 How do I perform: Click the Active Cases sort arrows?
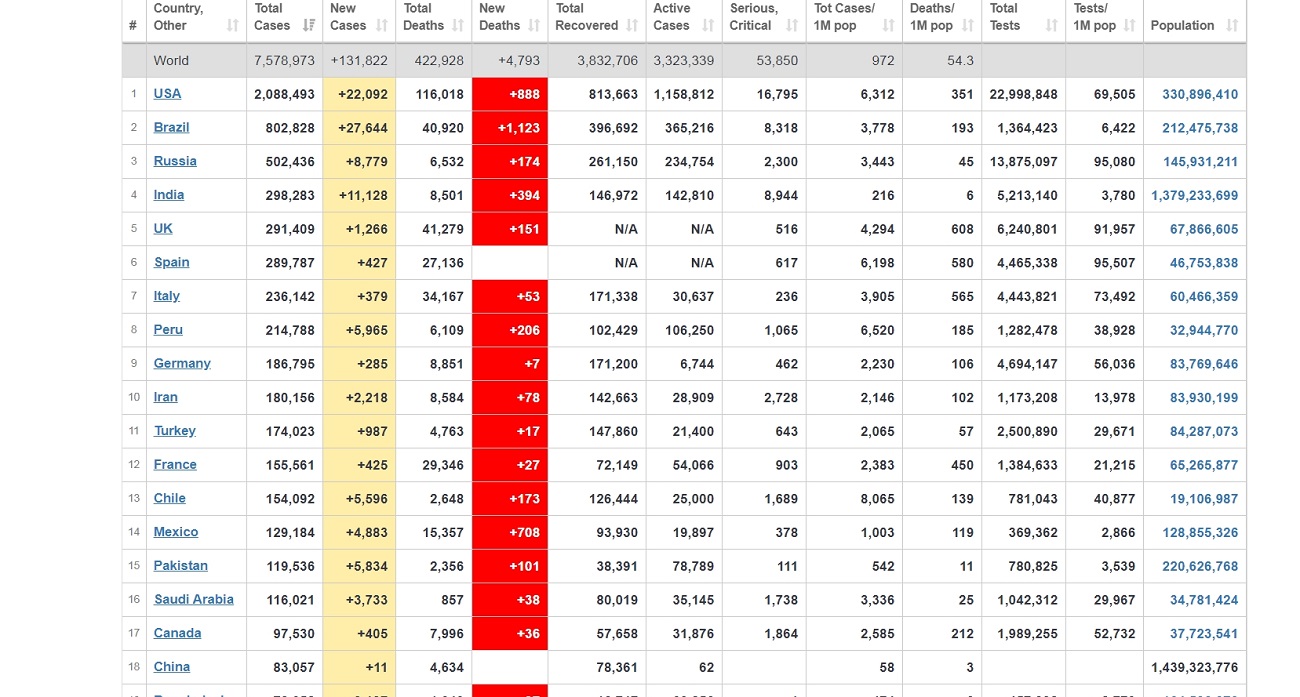pyautogui.click(x=708, y=26)
